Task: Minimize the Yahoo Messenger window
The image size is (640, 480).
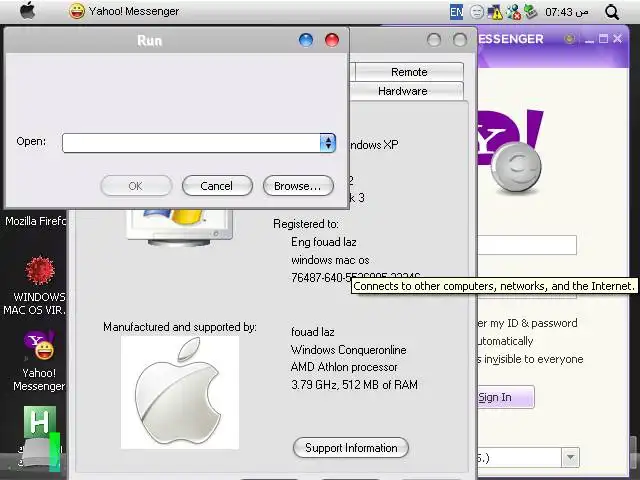Action: coord(589,40)
